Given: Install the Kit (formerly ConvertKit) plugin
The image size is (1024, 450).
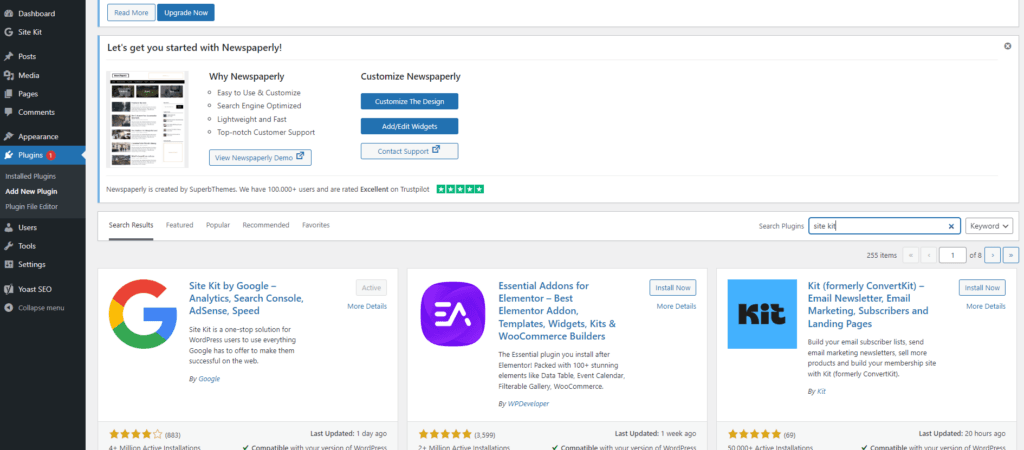Looking at the screenshot, I should pos(982,287).
